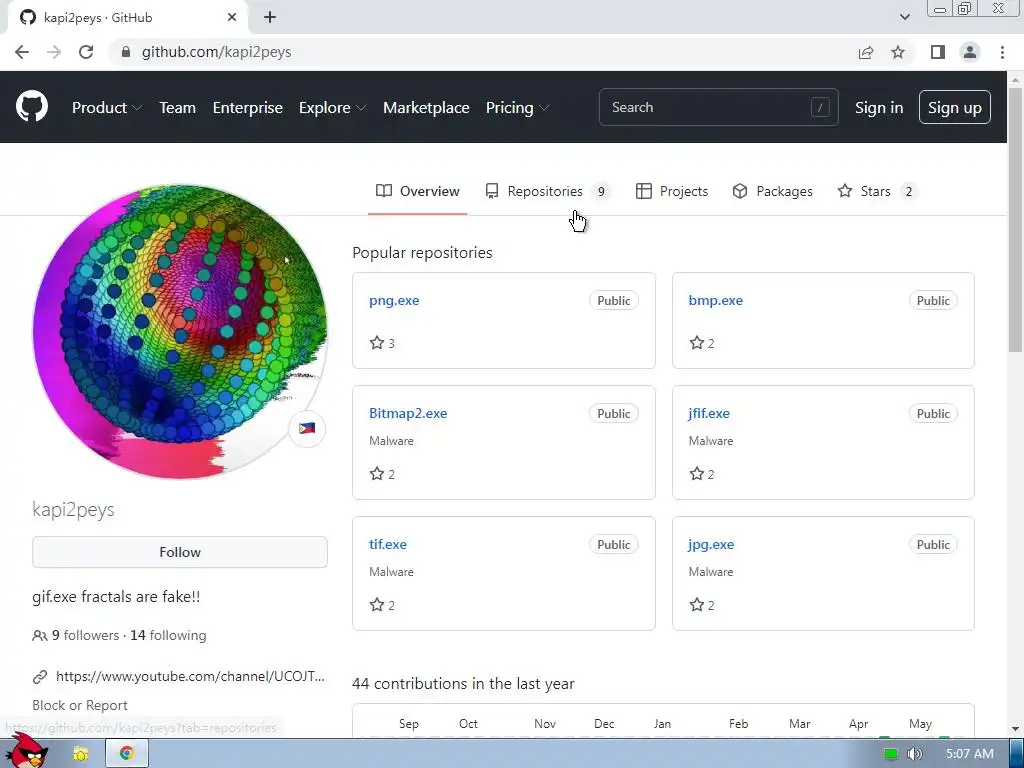Click the scrollbar down arrow
This screenshot has height=768, width=1024.
(1015, 729)
